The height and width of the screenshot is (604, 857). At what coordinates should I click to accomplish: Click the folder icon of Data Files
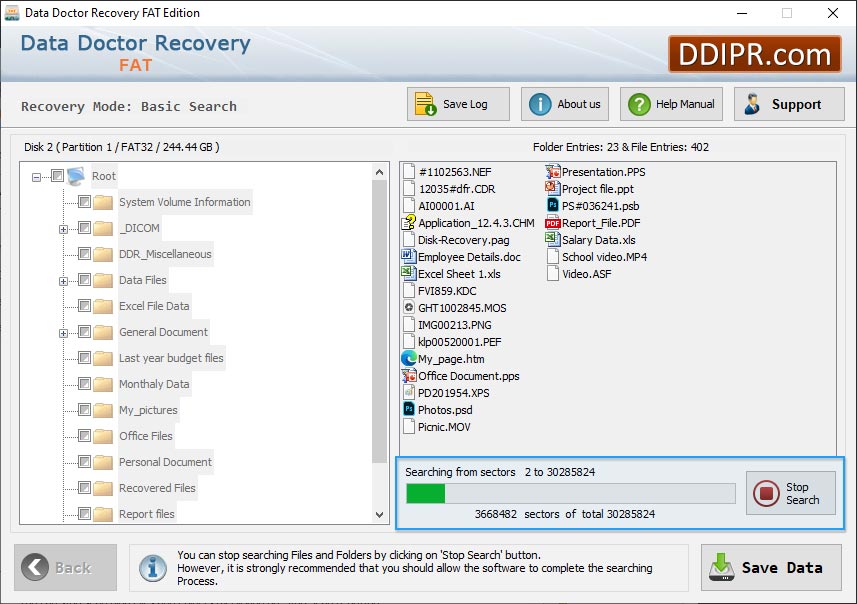[x=103, y=280]
